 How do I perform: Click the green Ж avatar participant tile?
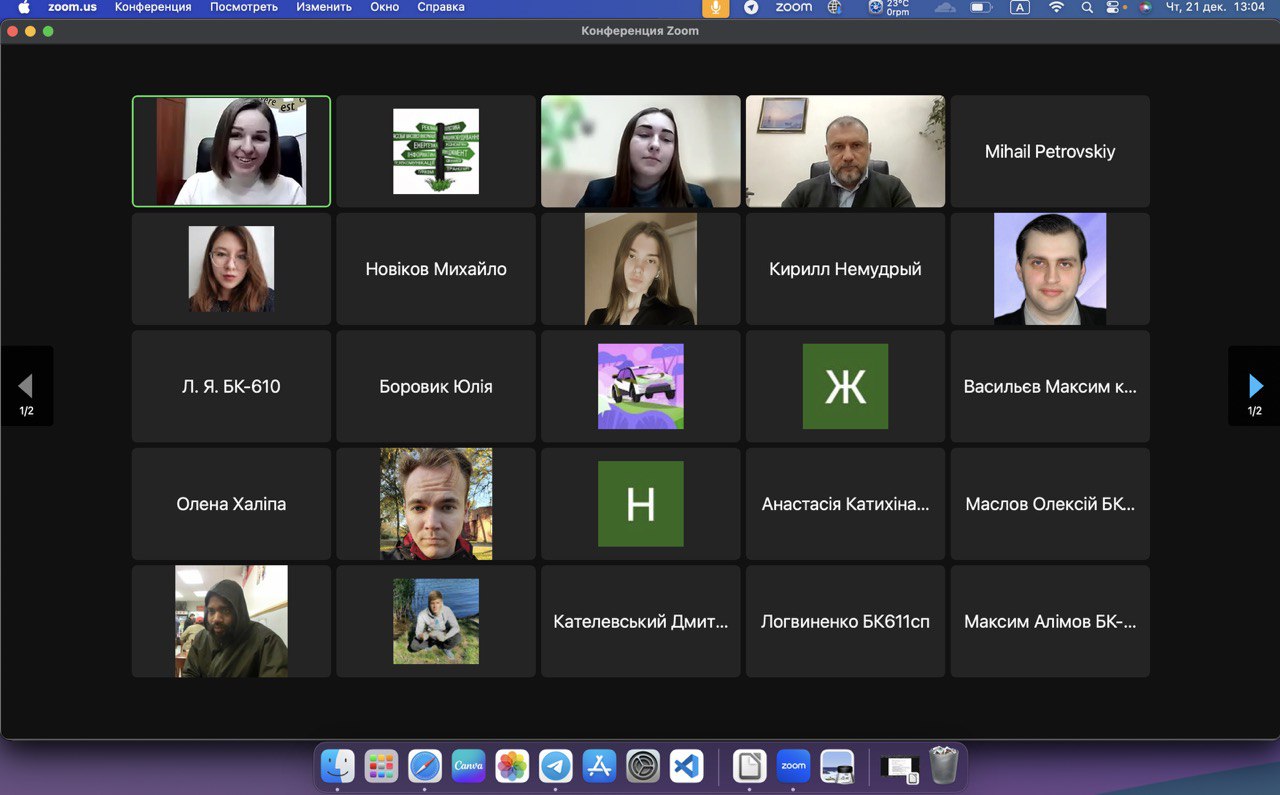[845, 386]
